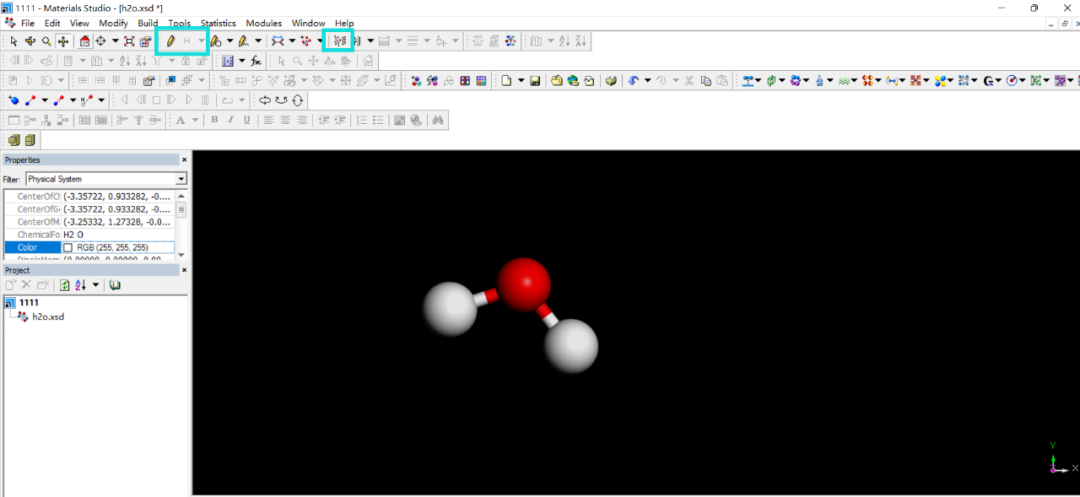Open the Recenter tool dropdown arrow

pos(115,41)
